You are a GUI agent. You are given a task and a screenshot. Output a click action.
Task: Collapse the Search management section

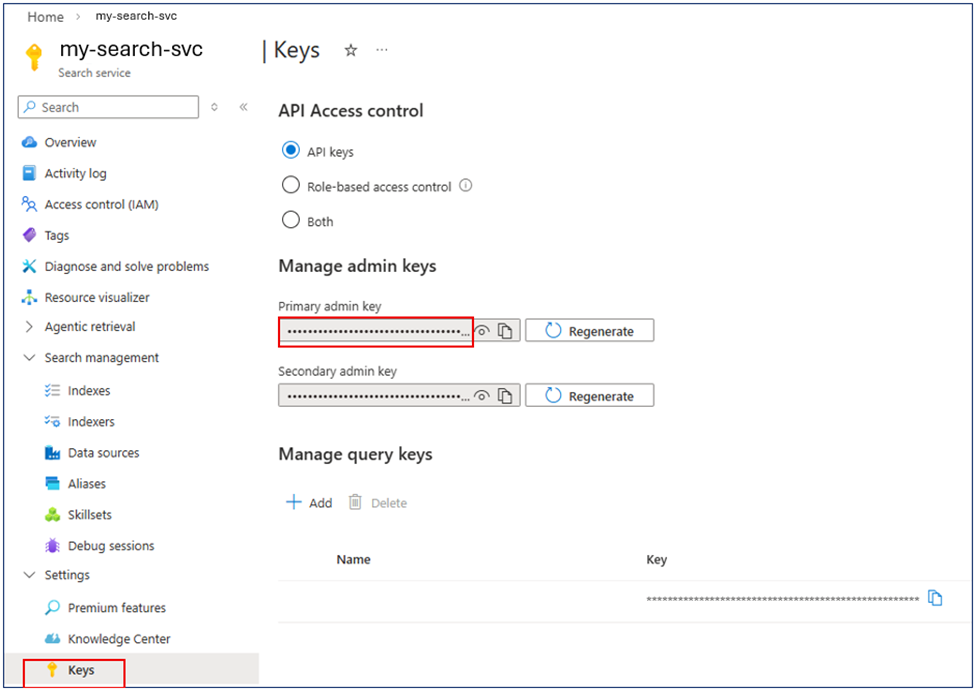pos(29,358)
